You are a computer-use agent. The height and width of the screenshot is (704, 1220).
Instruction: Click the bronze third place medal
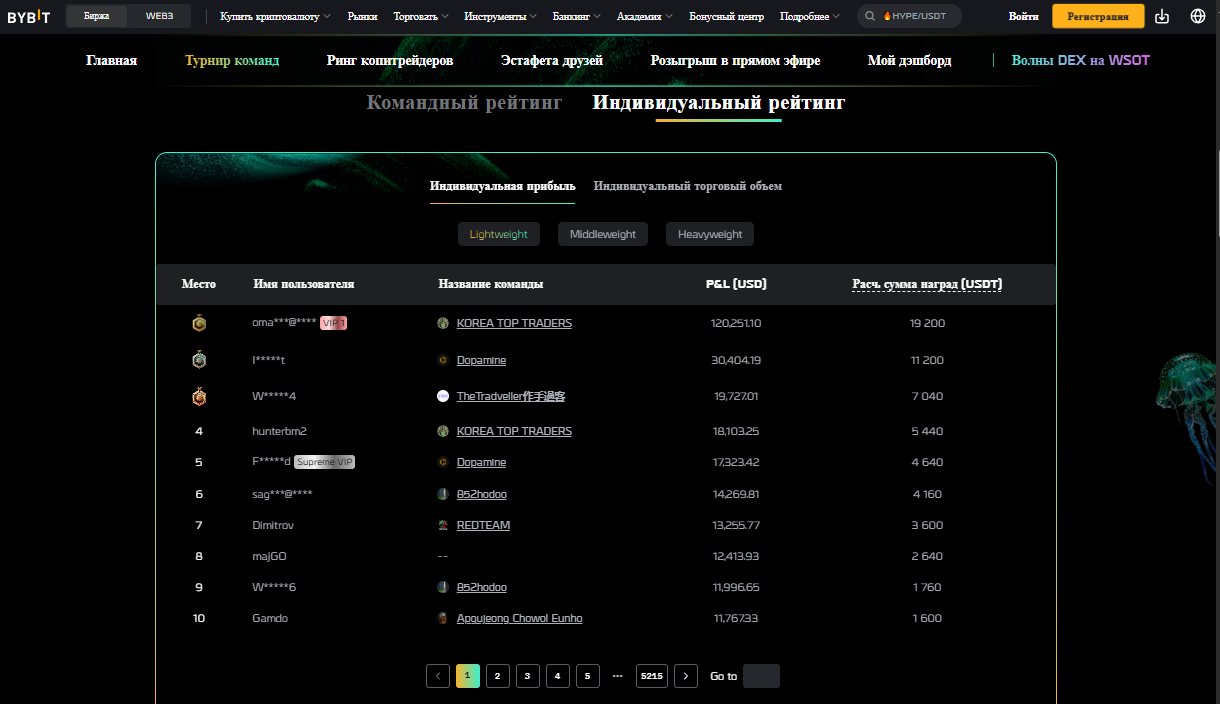(x=199, y=397)
